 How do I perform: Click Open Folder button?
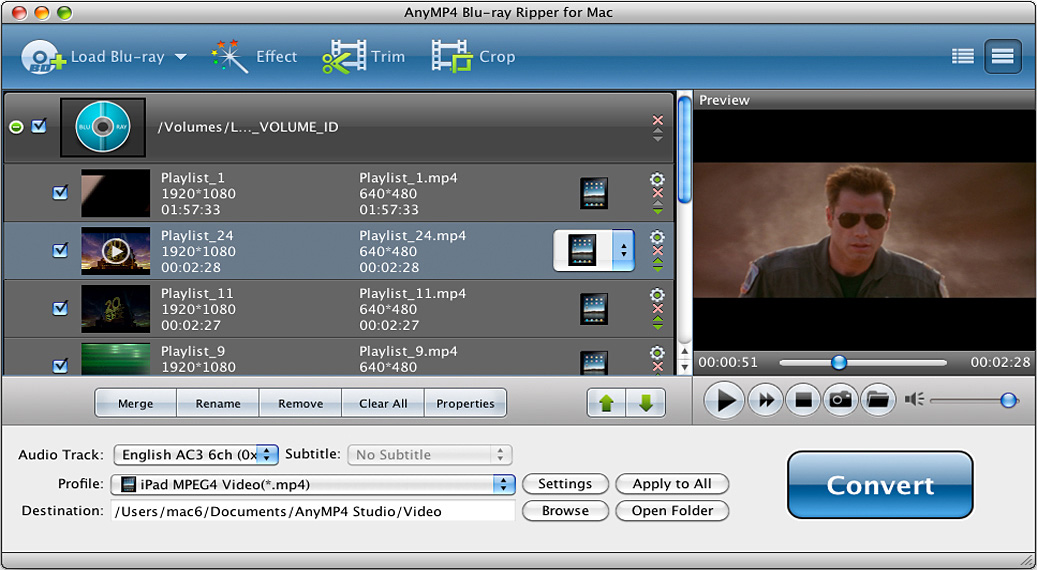click(x=672, y=510)
